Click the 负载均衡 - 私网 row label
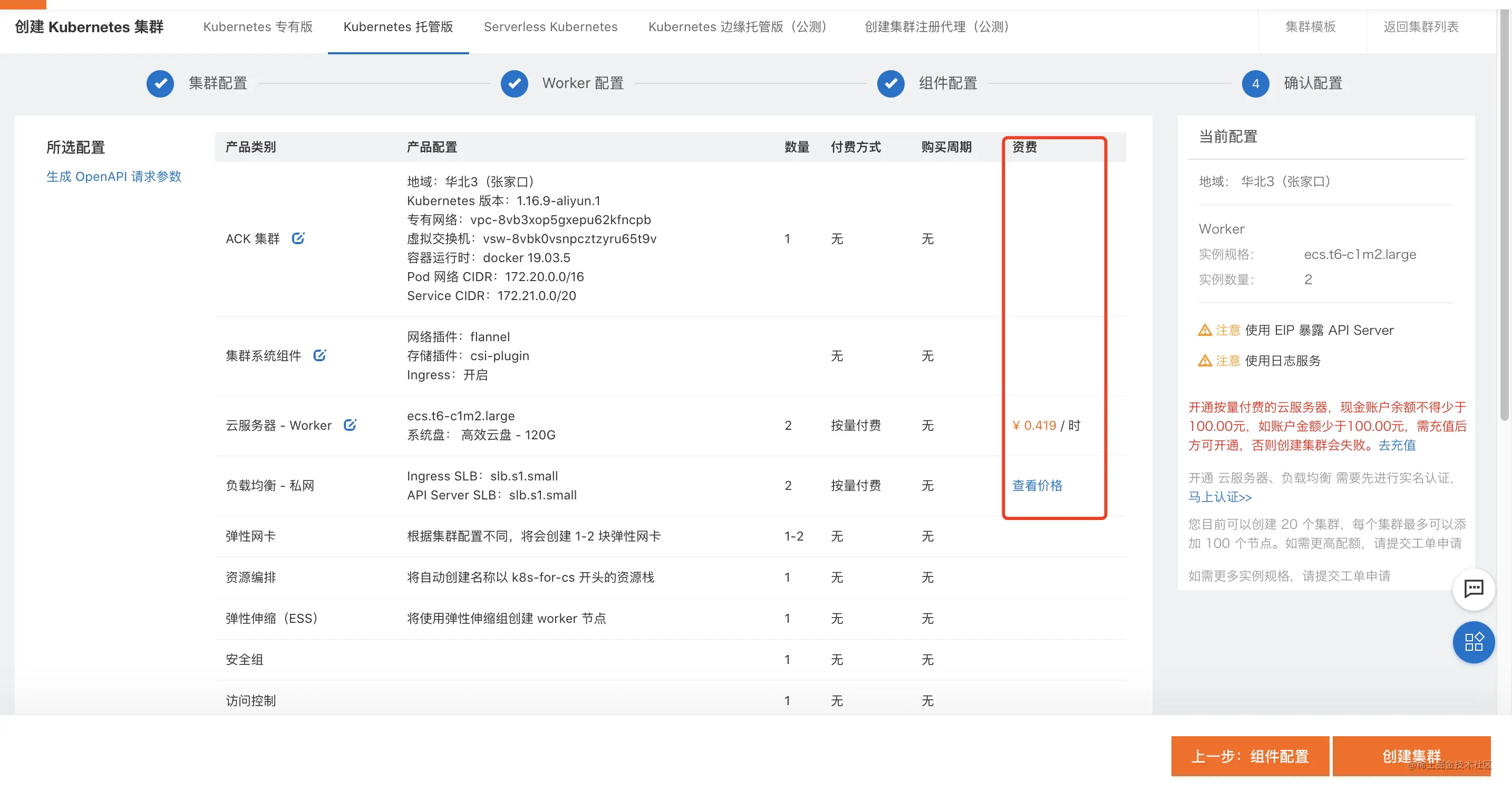This screenshot has width=1512, height=790. [270, 486]
